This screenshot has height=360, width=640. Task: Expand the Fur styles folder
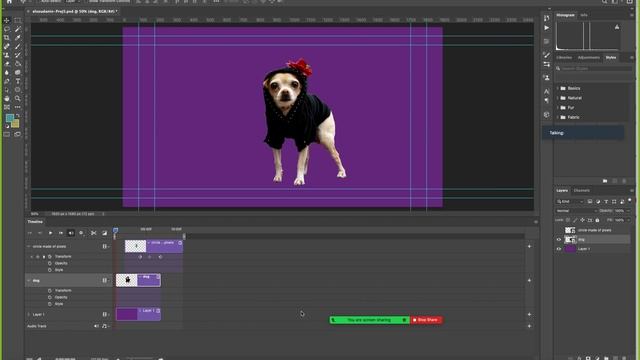[558, 107]
